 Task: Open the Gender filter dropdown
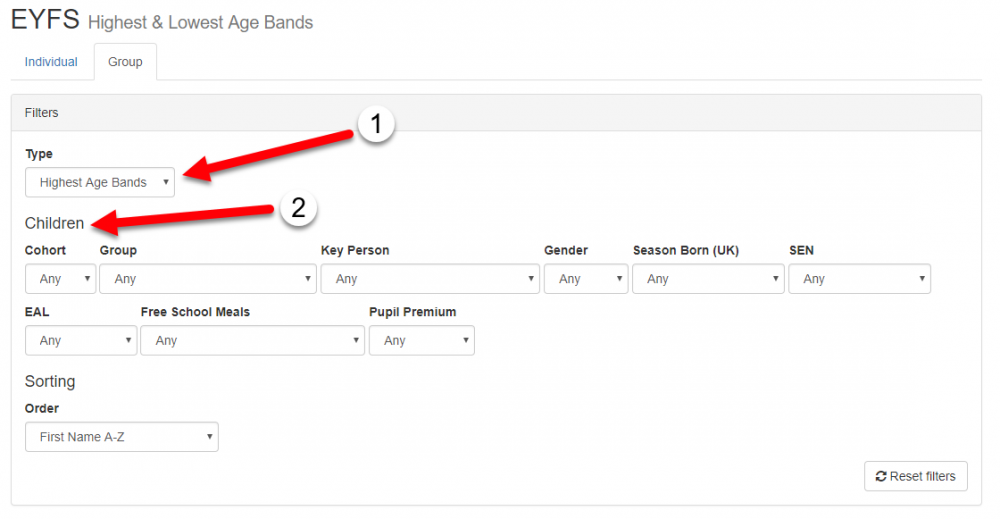coord(586,279)
